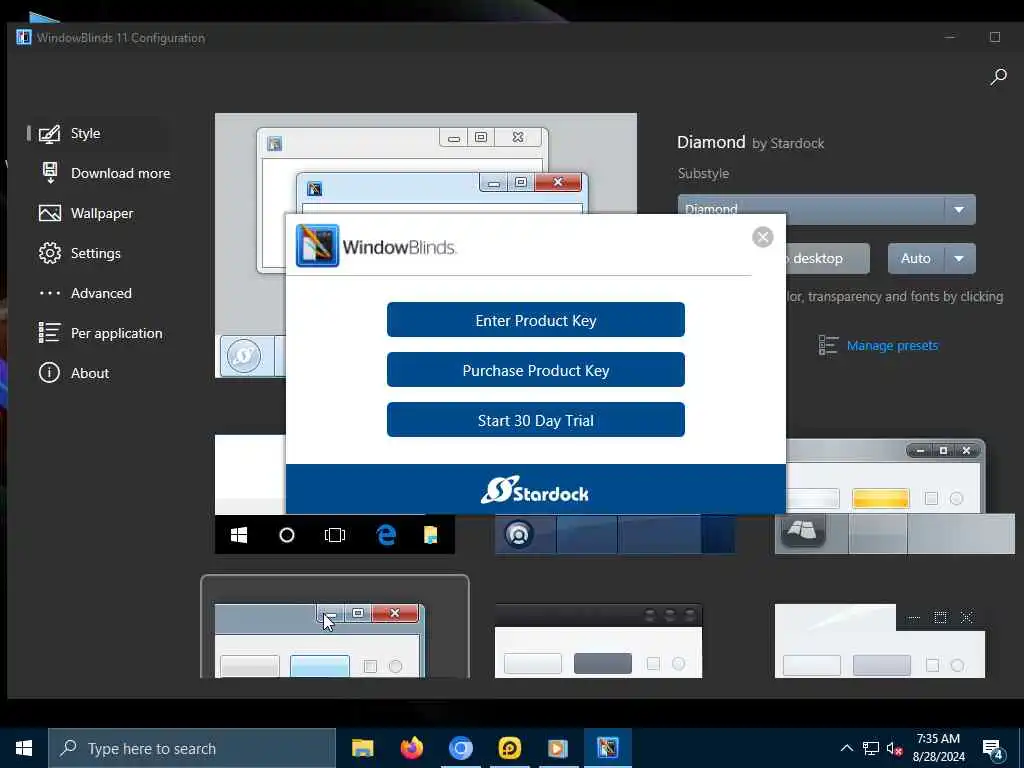Open File Explorer from taskbar
This screenshot has height=768, width=1024.
pyautogui.click(x=362, y=748)
